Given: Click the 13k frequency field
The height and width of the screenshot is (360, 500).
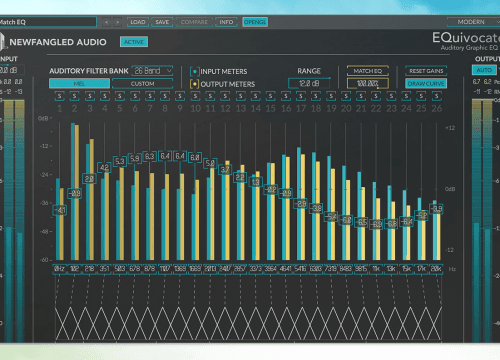Looking at the screenshot, I should click(x=391, y=269).
